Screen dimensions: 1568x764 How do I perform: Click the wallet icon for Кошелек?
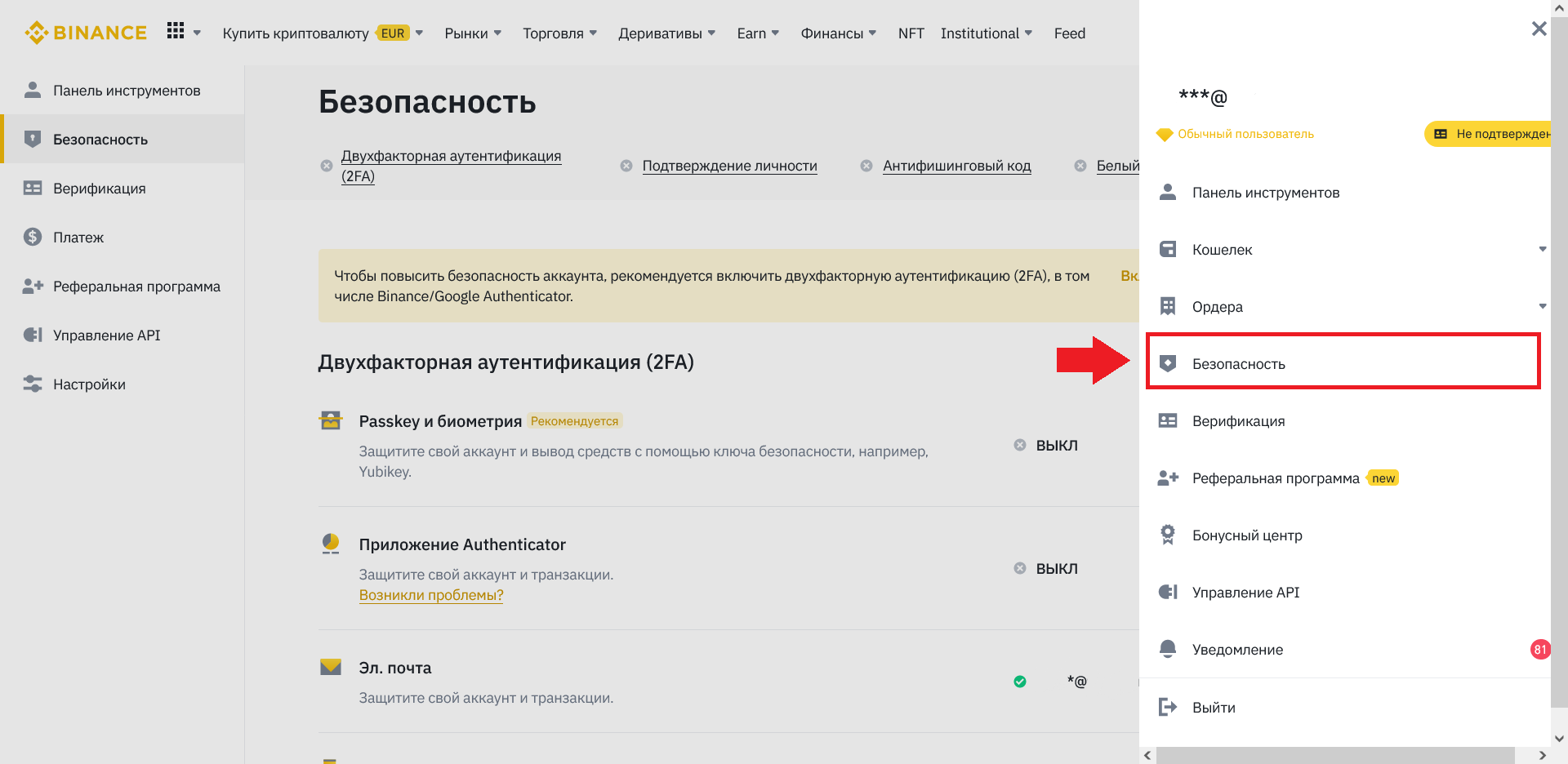tap(1168, 249)
